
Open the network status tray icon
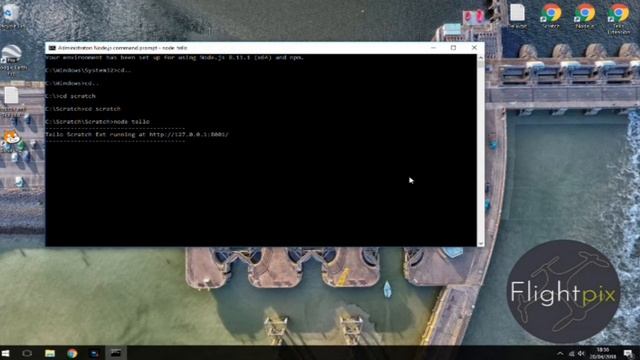[571, 353]
